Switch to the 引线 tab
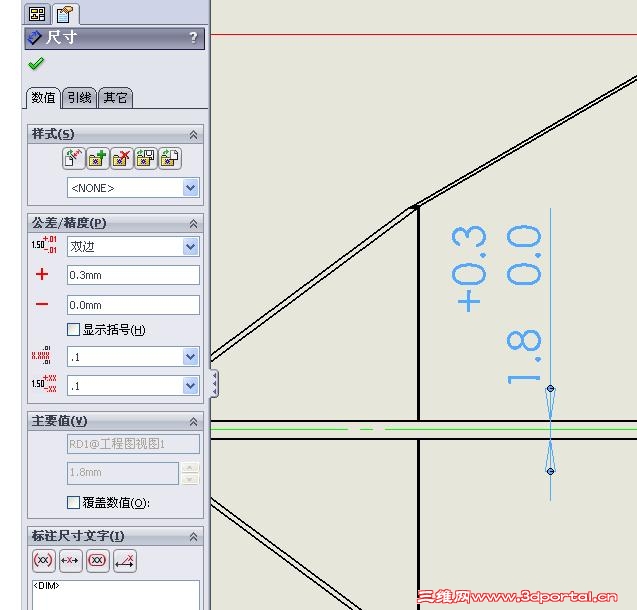The height and width of the screenshot is (610, 637). click(x=80, y=98)
